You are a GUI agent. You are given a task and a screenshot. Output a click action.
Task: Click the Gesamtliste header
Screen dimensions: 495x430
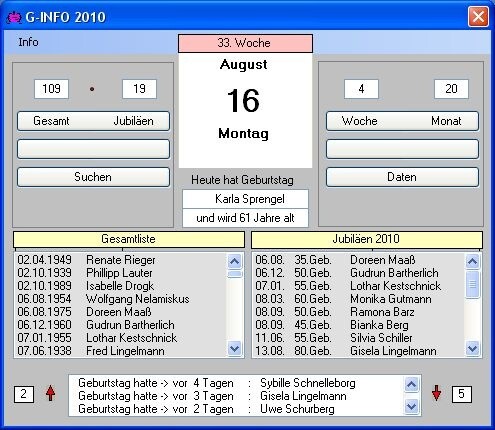[129, 239]
